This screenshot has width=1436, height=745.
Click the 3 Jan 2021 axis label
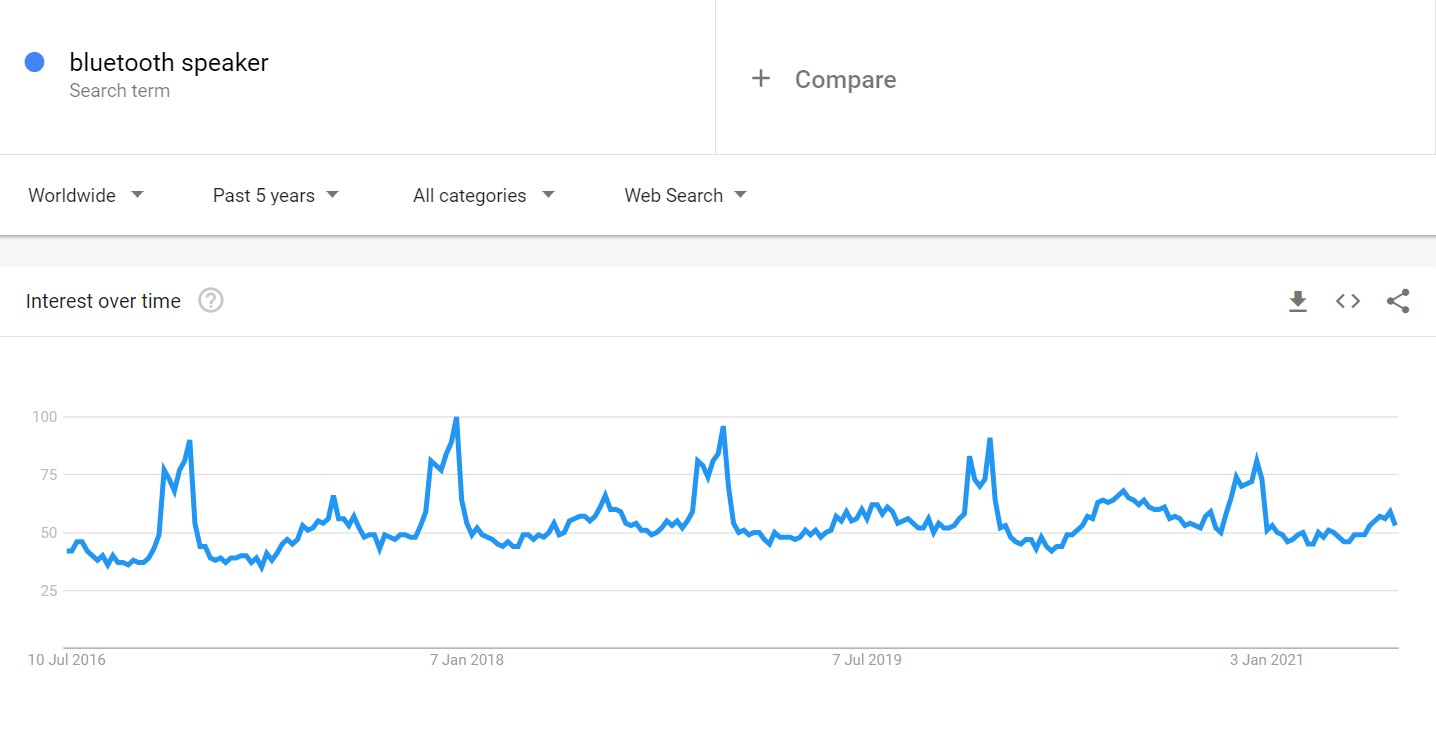(1267, 660)
